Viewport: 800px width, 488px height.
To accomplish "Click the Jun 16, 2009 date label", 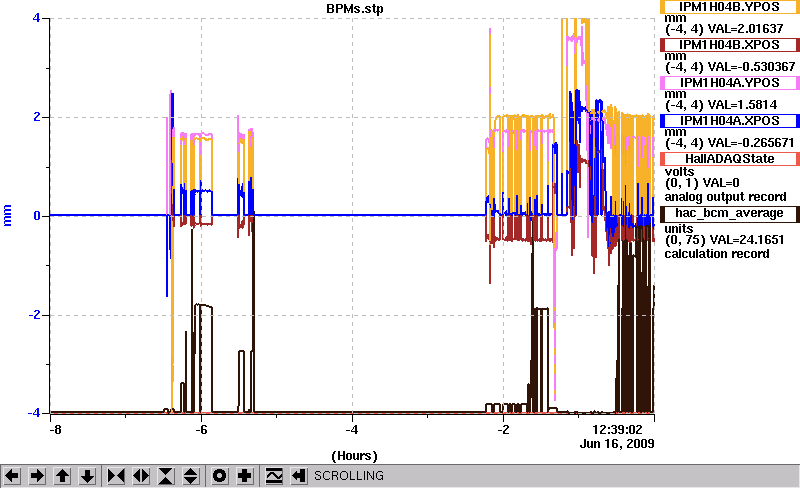I will [617, 443].
